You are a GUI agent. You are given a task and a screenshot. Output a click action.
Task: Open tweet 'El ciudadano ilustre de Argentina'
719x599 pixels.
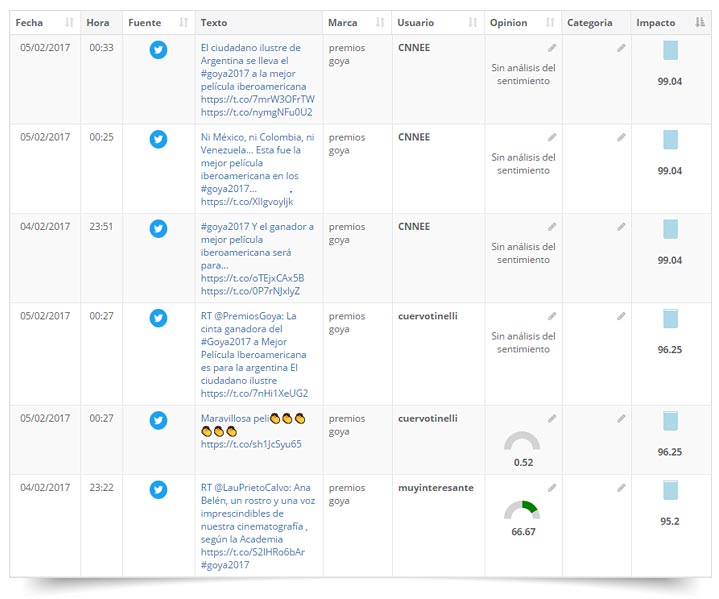pos(258,80)
